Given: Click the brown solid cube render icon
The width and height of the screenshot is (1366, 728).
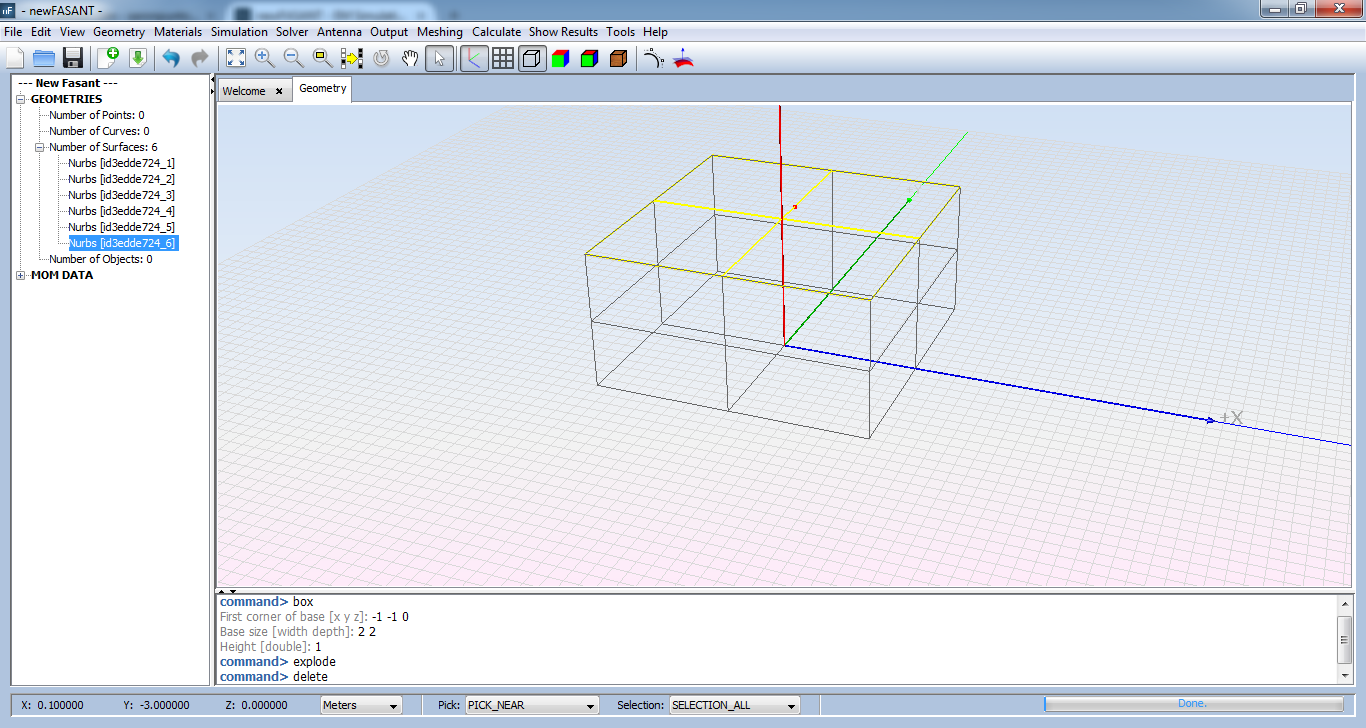Looking at the screenshot, I should coord(618,58).
